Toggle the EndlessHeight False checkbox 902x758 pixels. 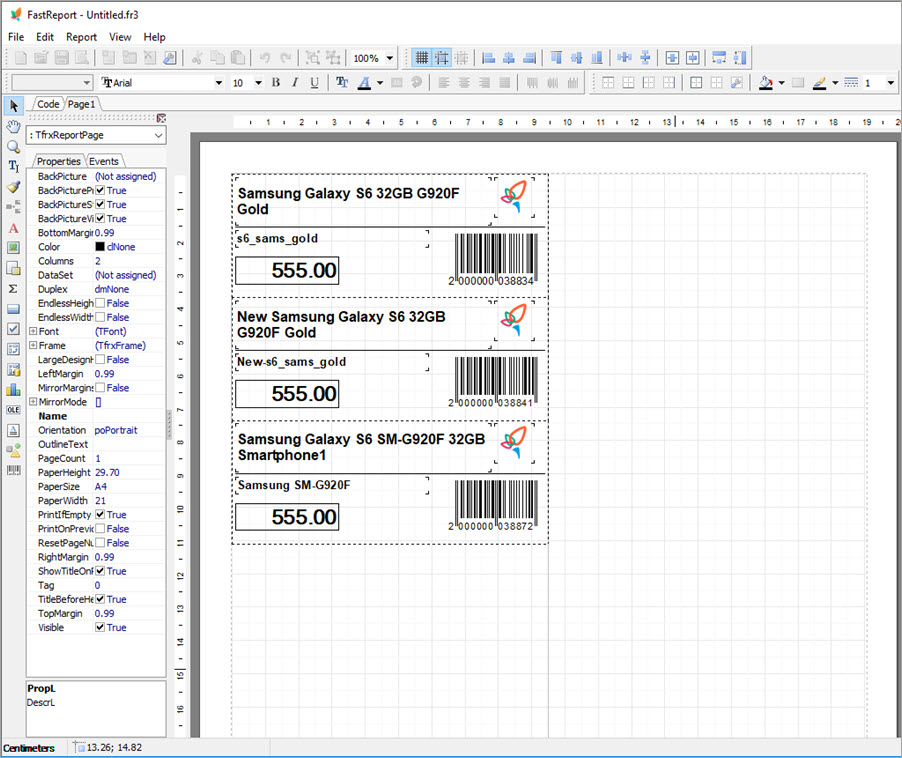click(x=100, y=303)
